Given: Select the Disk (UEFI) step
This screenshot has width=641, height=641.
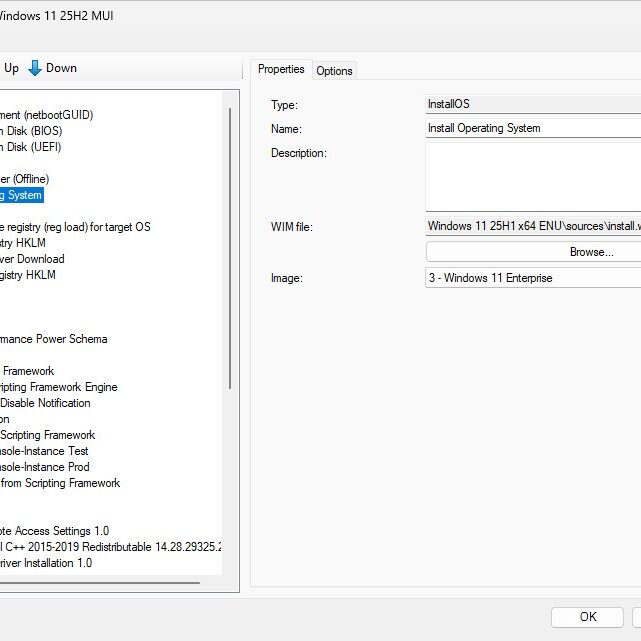Looking at the screenshot, I should (x=33, y=147).
